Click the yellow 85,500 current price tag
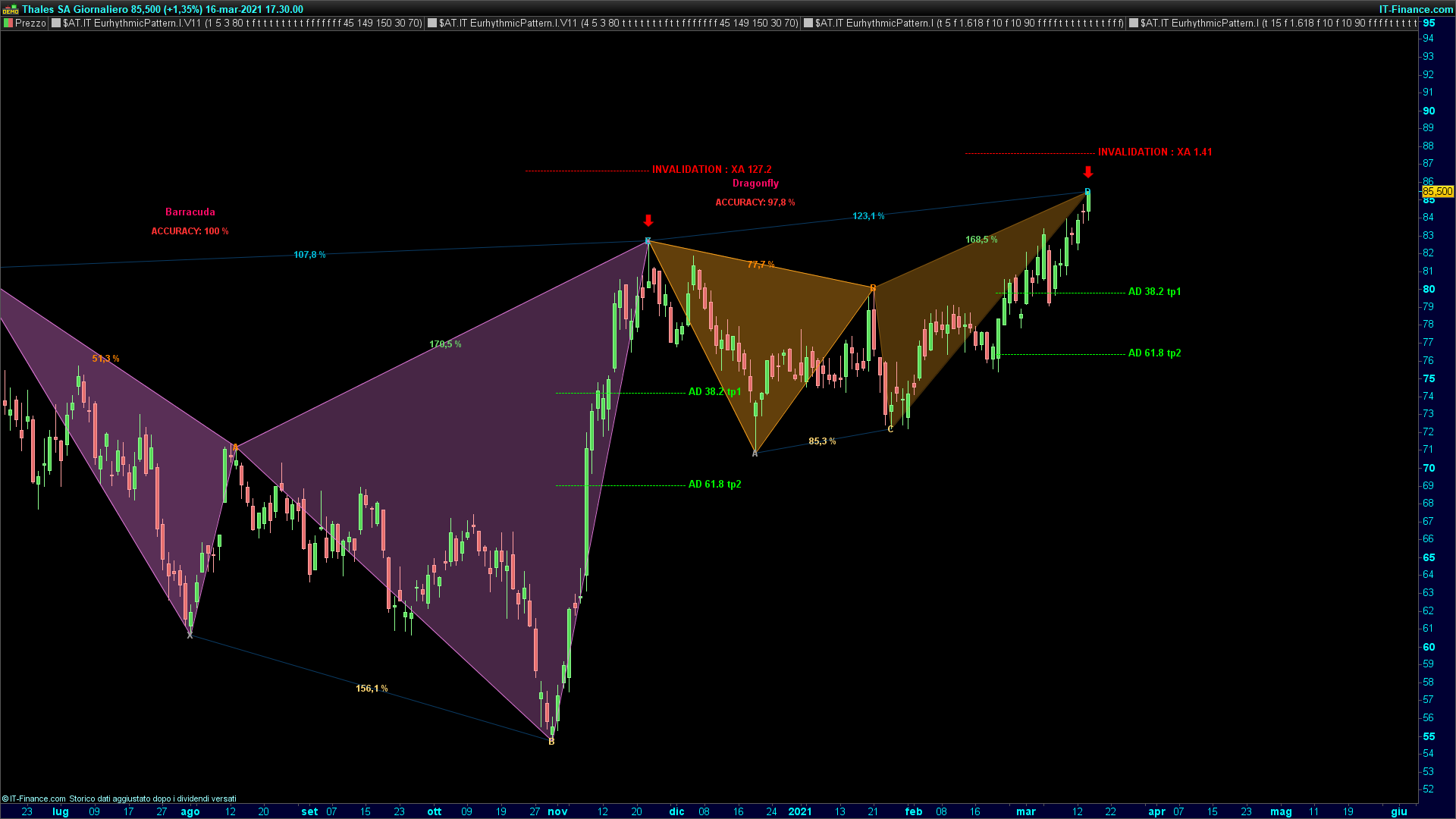This screenshot has width=1456, height=819. [x=1437, y=192]
